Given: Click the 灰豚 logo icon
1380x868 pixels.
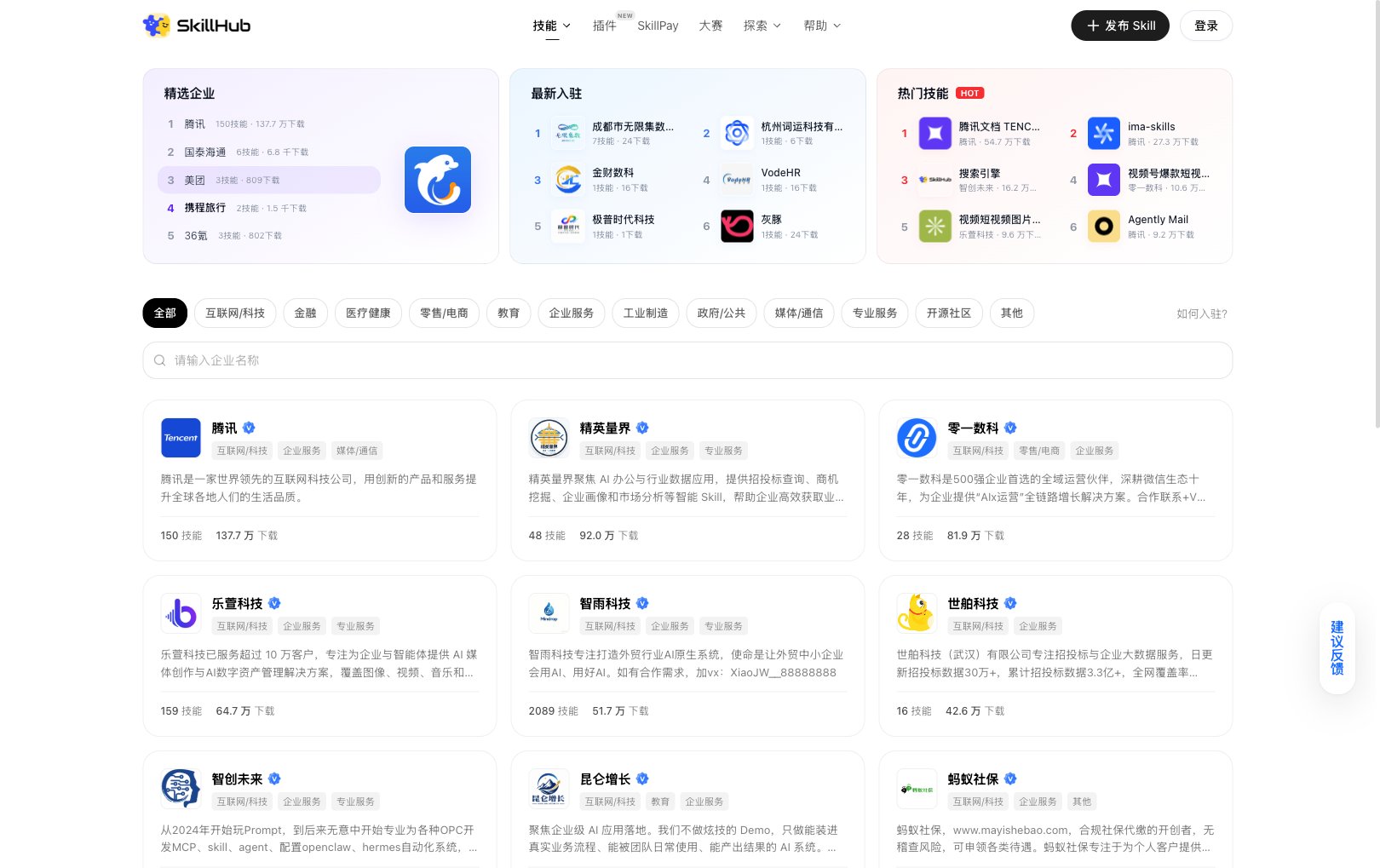Looking at the screenshot, I should coord(737,227).
